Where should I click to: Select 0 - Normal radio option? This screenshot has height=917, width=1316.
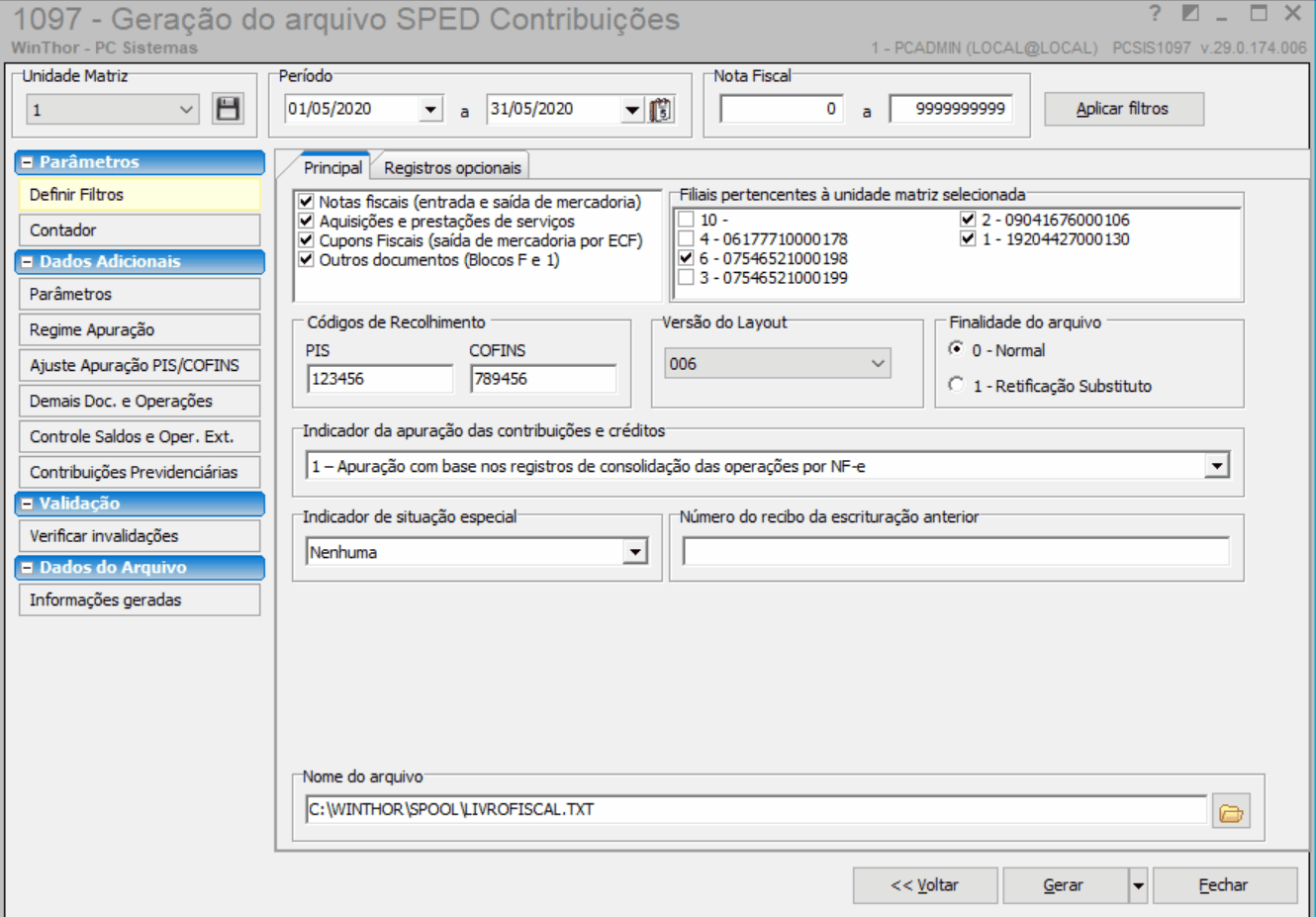[956, 349]
